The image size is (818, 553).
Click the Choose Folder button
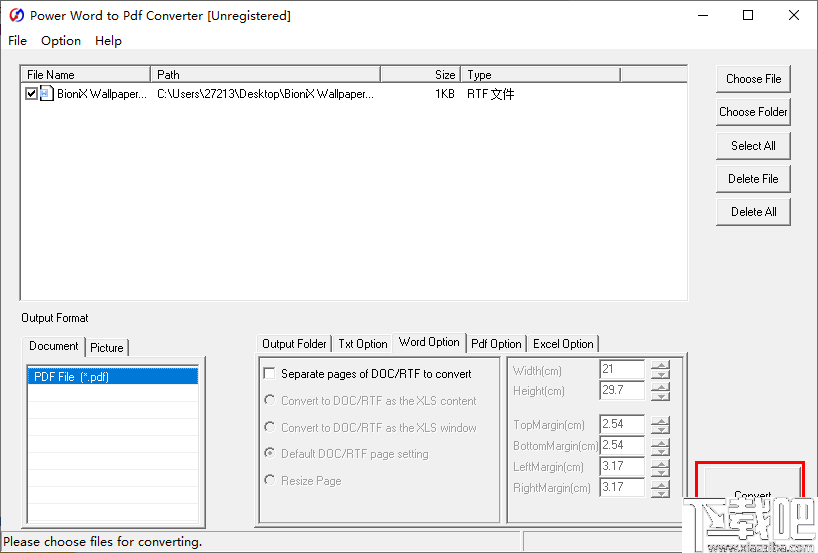pos(753,112)
